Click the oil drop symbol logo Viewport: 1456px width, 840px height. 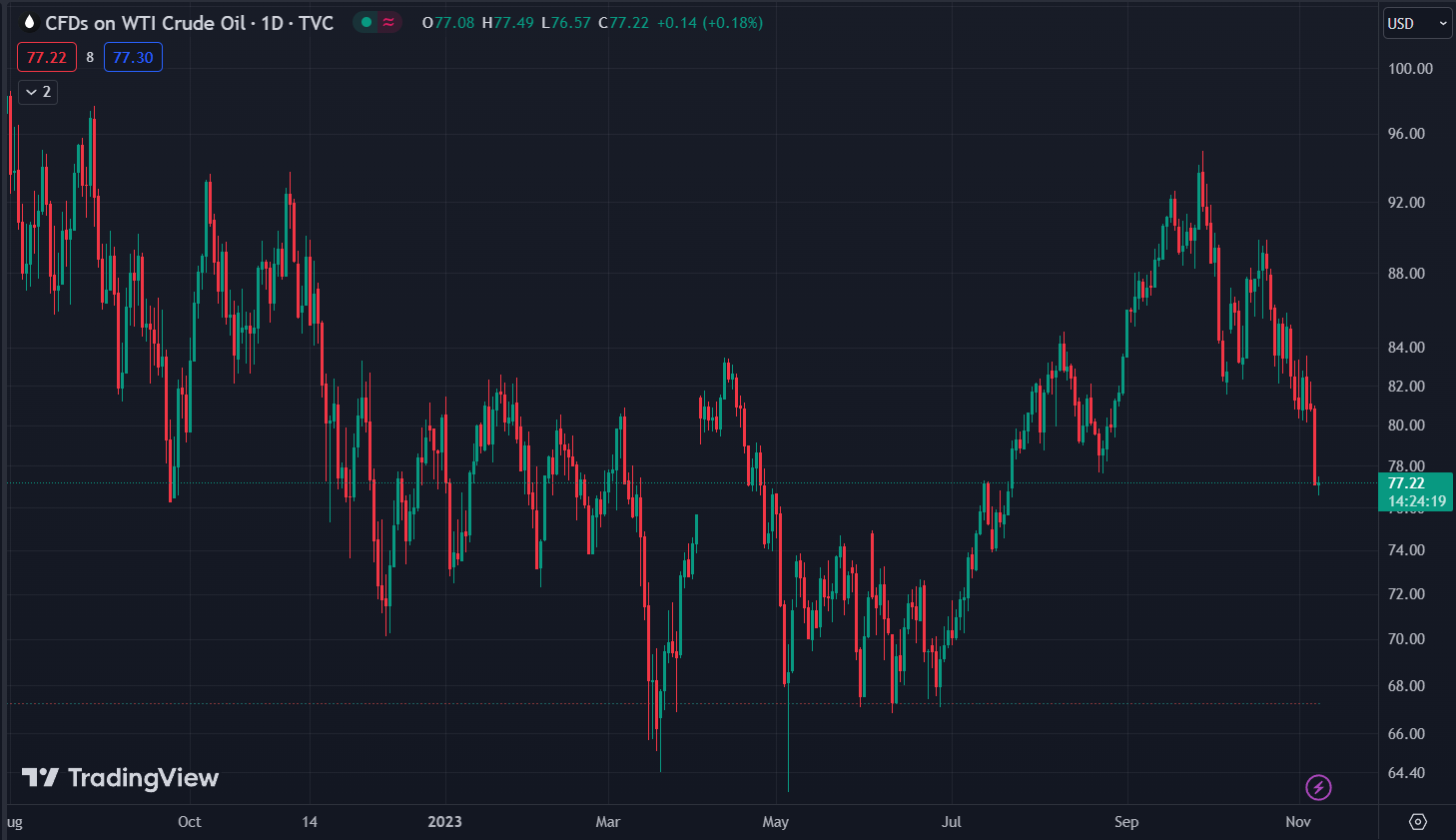pos(29,23)
